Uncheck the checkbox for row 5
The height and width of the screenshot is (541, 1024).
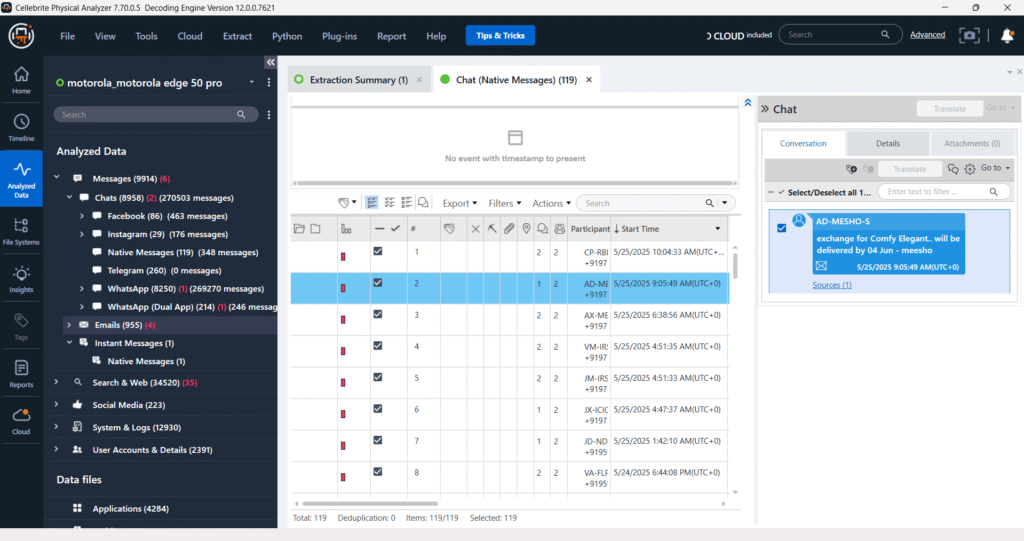(377, 377)
